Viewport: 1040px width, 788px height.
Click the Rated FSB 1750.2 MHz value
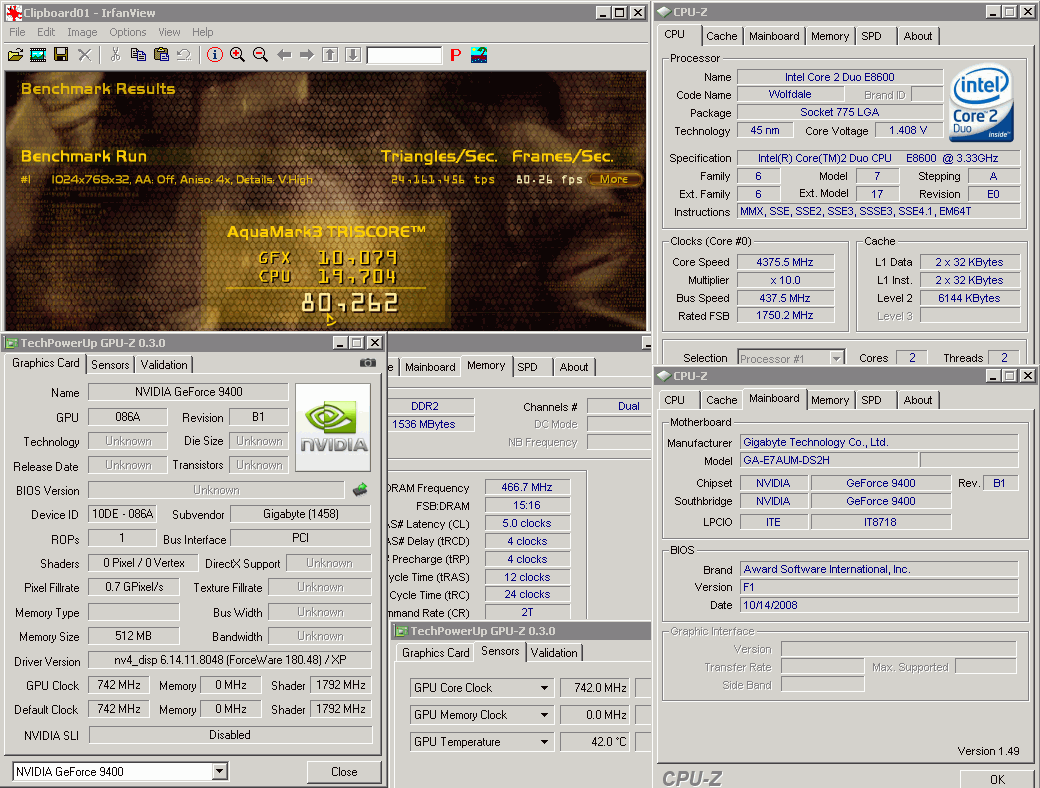(x=785, y=315)
